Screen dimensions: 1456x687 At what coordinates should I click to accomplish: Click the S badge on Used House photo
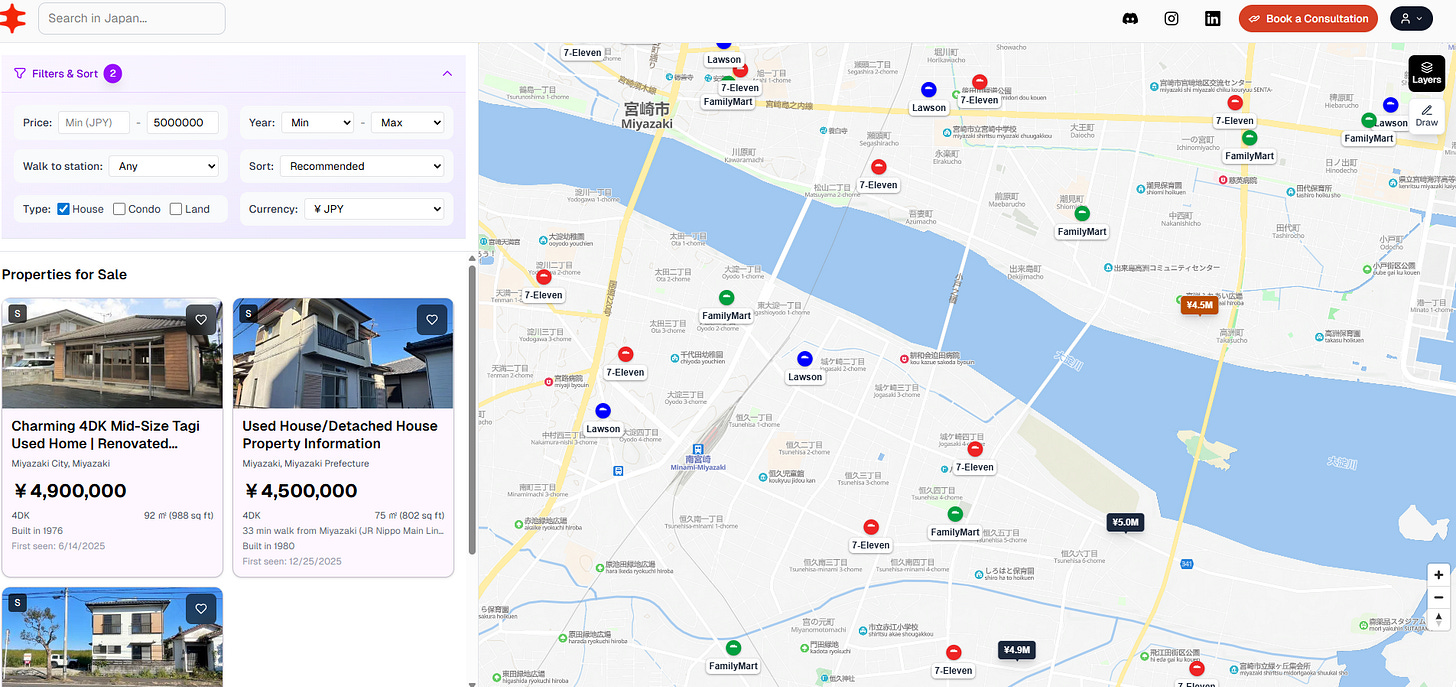coord(248,314)
